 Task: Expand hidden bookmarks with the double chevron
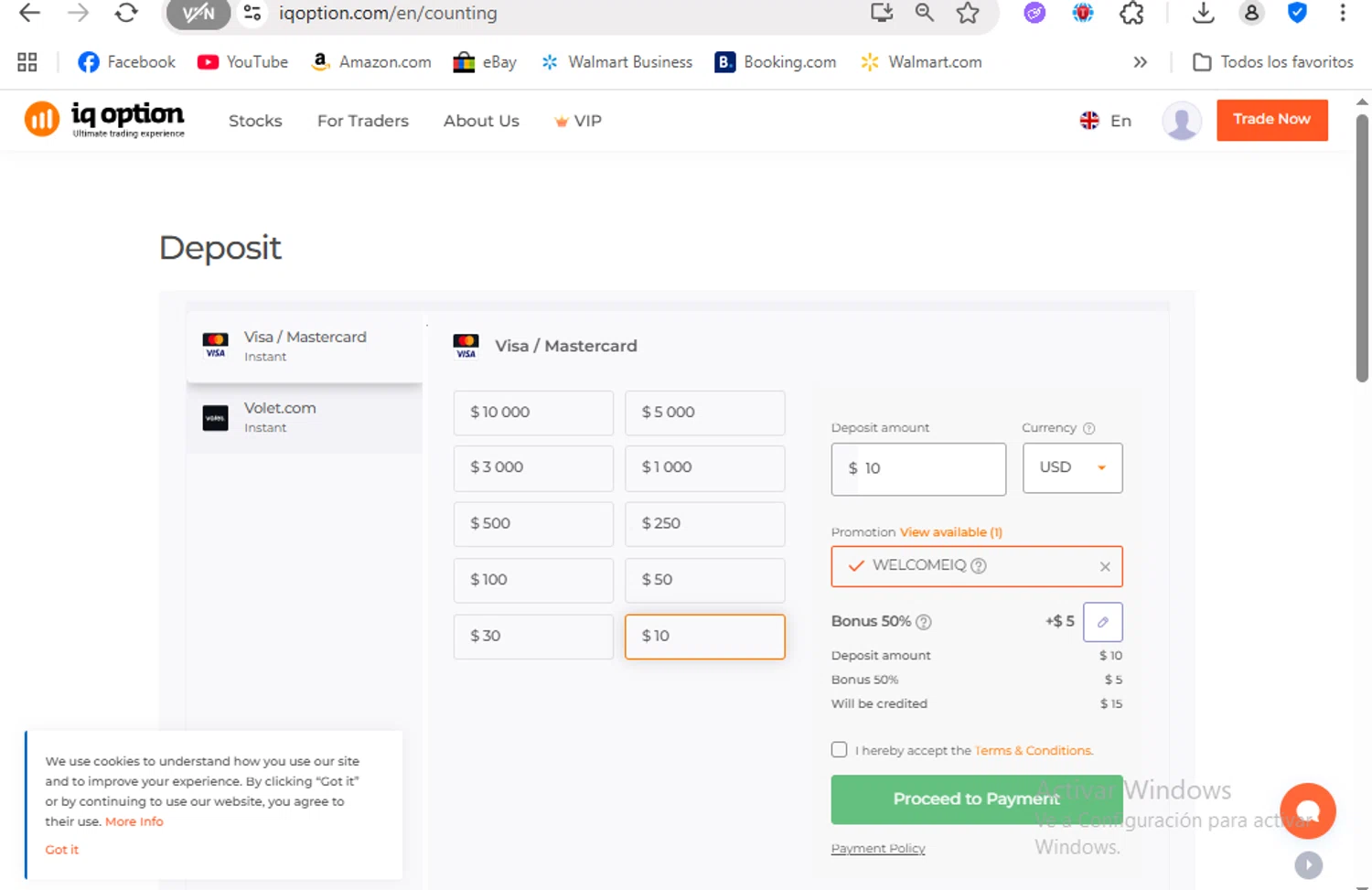(1140, 62)
